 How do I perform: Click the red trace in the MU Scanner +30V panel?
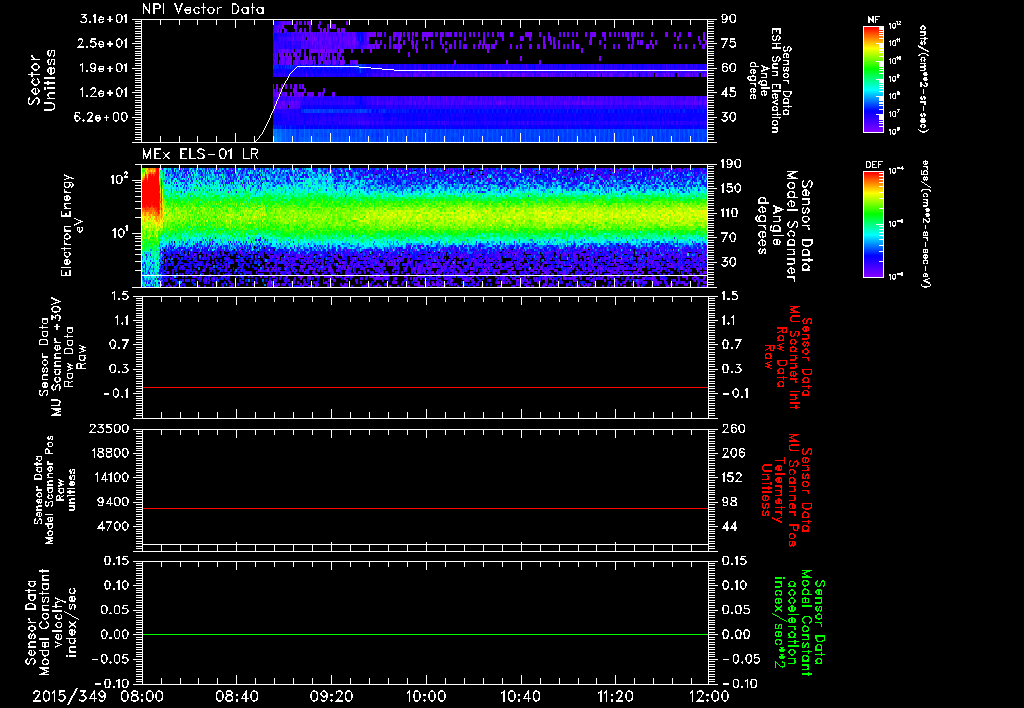coord(424,387)
